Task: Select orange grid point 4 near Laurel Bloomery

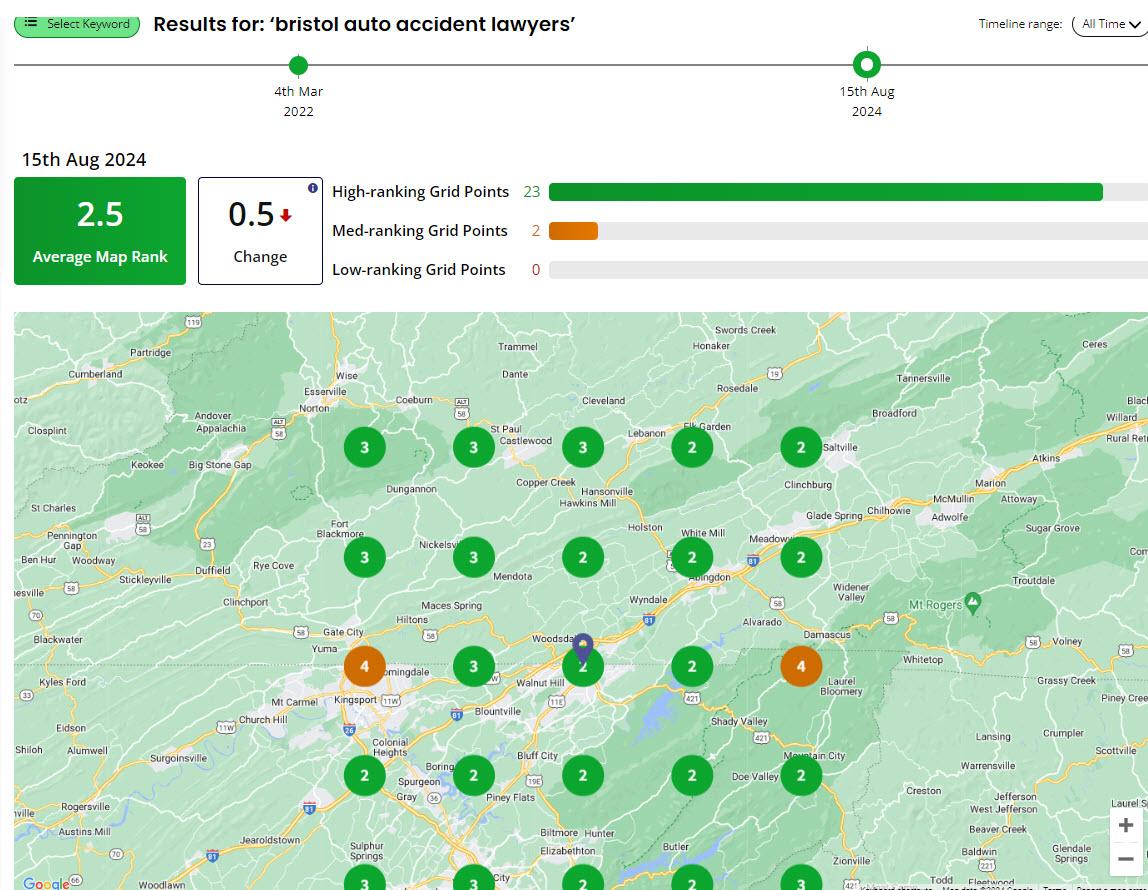Action: point(801,666)
